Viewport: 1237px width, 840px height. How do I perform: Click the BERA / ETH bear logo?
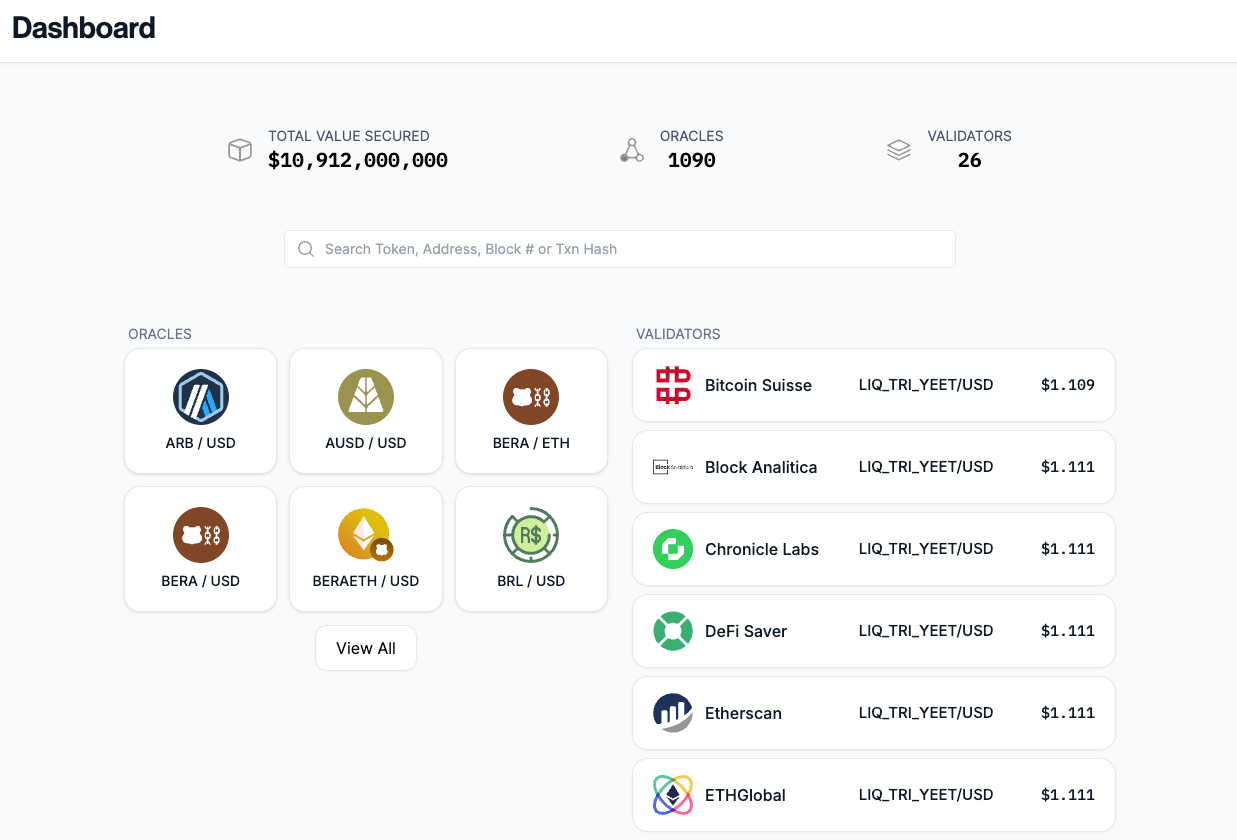click(x=531, y=397)
